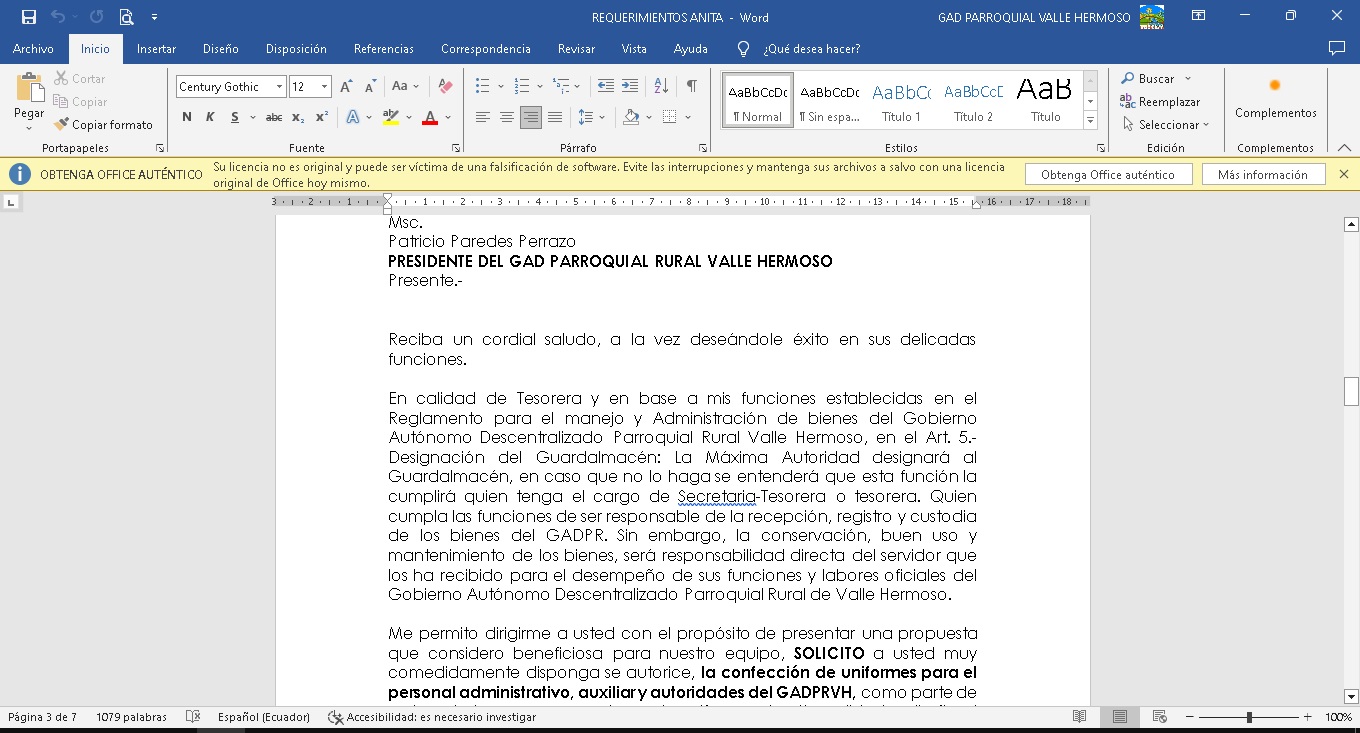1360x733 pixels.
Task: Toggle bold formatting (N)
Action: [187, 117]
